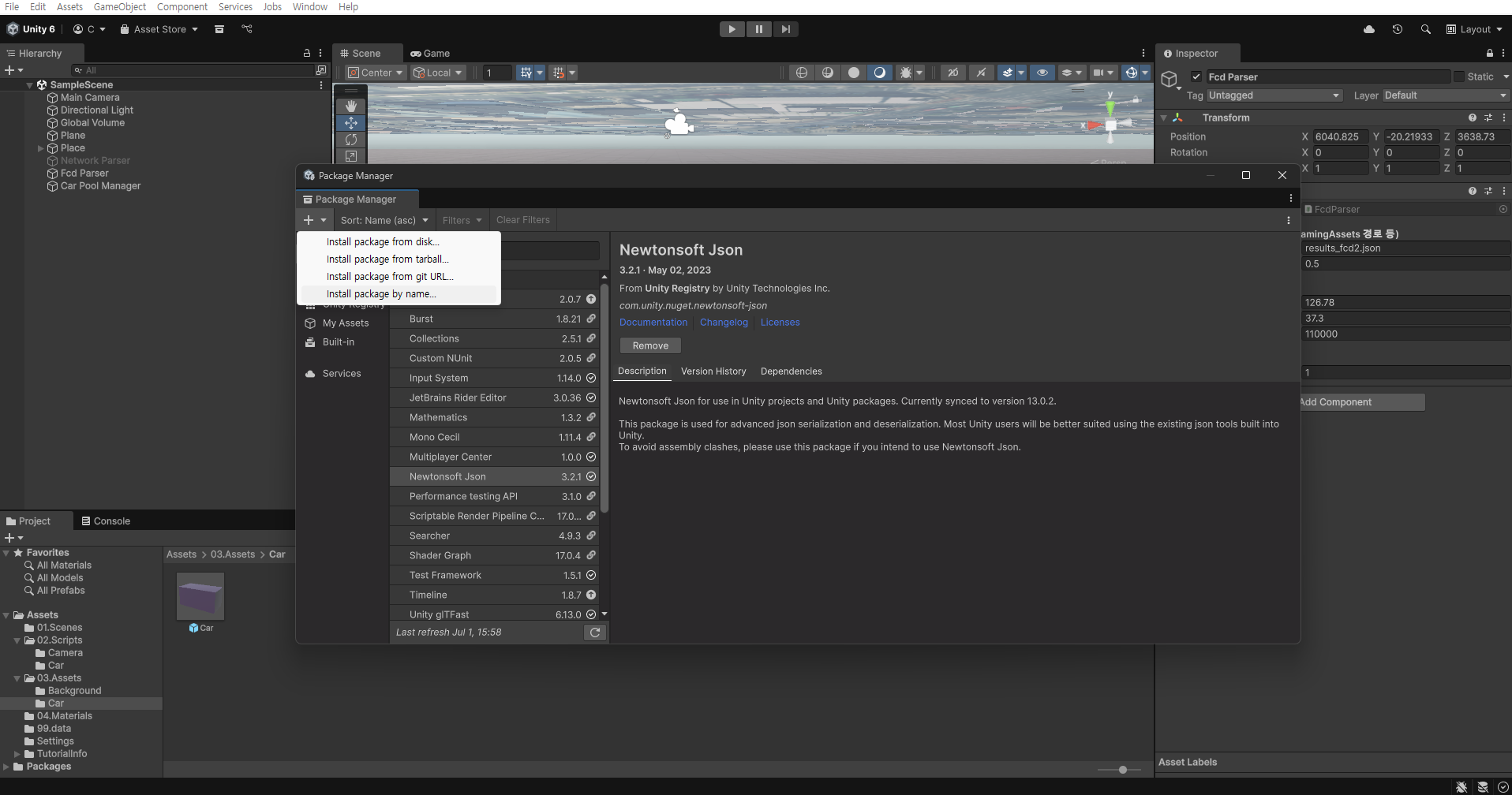Open version control icon in top toolbar
Viewport: 1512px width, 795px height.
pyautogui.click(x=247, y=29)
